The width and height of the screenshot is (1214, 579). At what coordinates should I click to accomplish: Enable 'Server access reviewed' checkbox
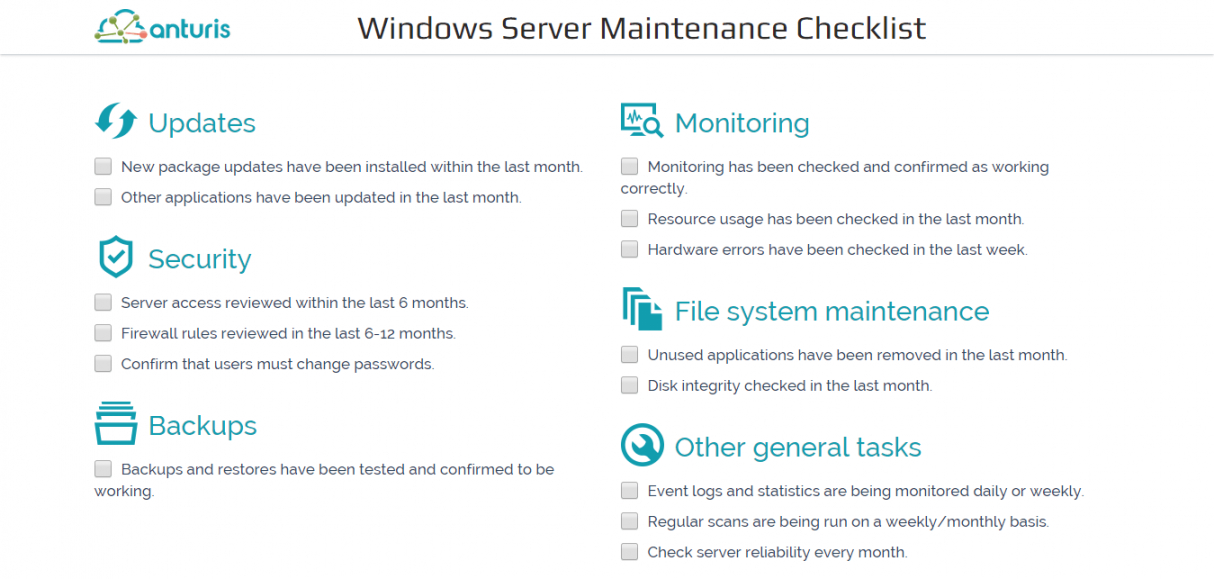[x=103, y=302]
